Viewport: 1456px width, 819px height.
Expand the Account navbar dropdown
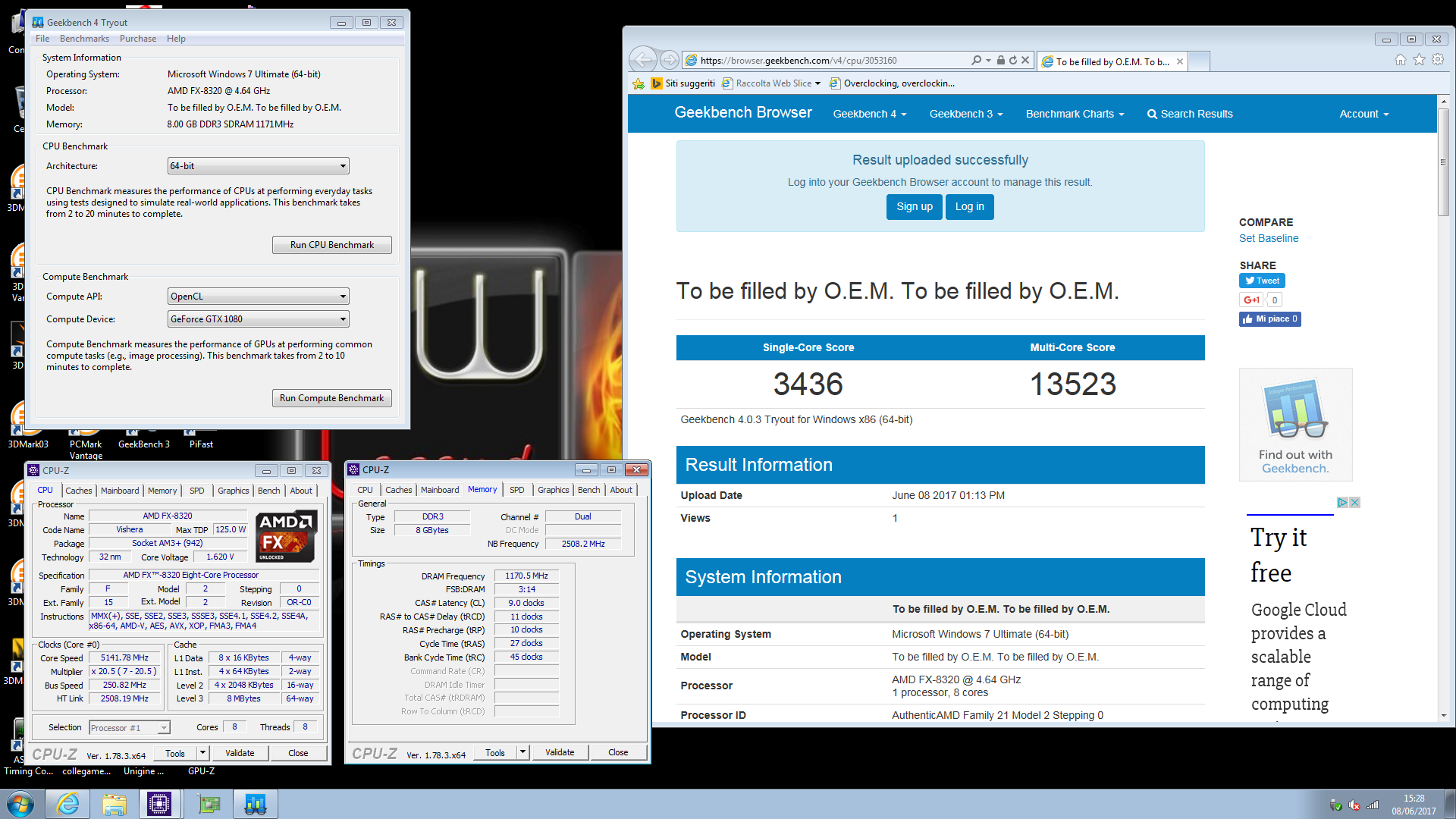(x=1363, y=114)
